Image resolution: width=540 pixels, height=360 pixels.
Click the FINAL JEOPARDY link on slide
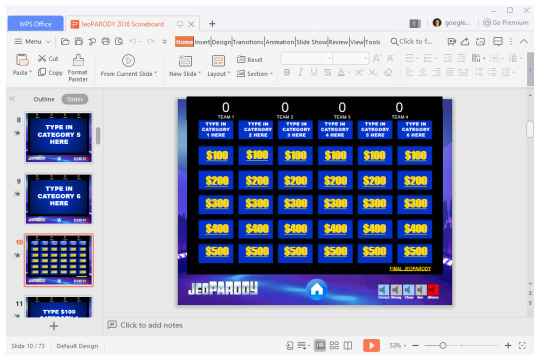click(x=410, y=269)
